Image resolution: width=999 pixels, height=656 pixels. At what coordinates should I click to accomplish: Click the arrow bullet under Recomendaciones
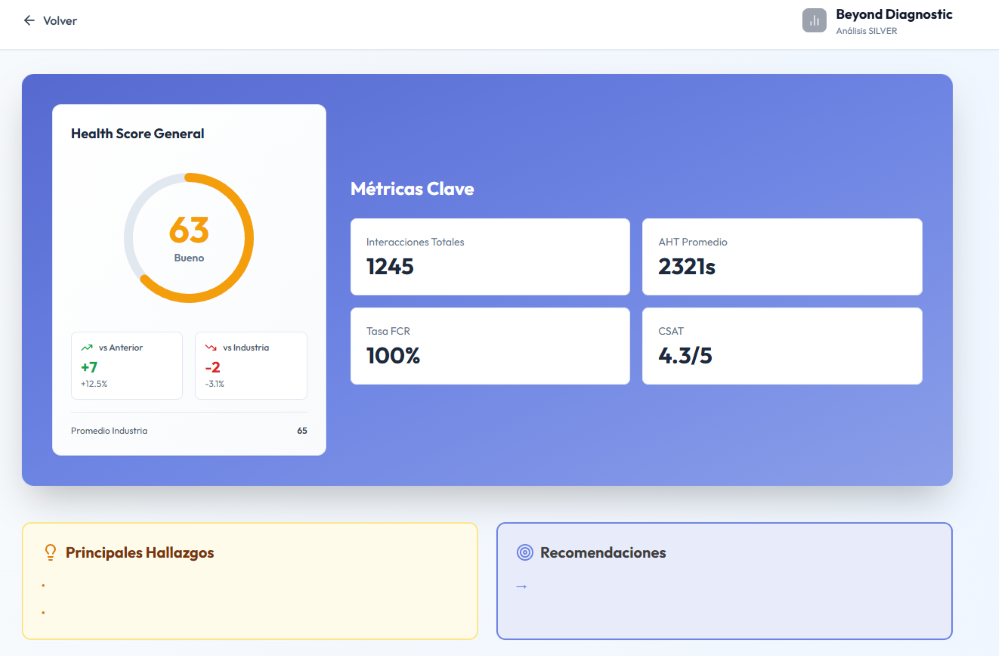tap(521, 587)
